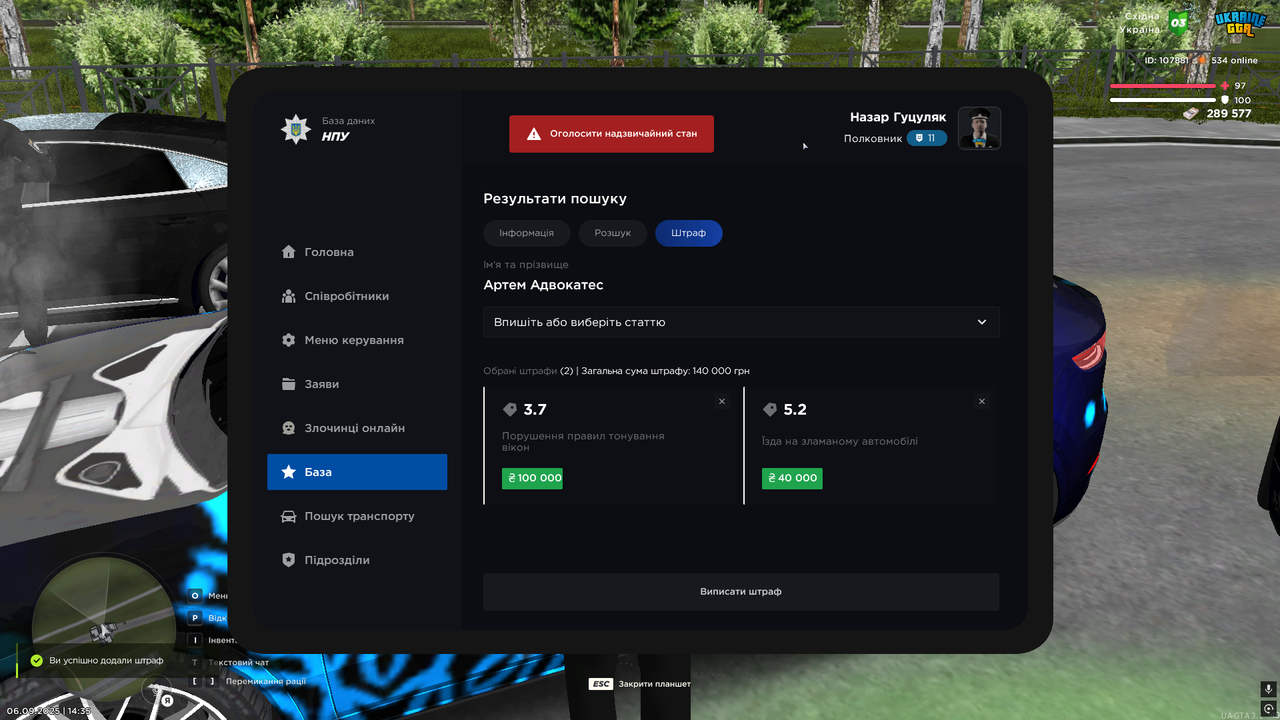The width and height of the screenshot is (1280, 720).
Task: Click the 'Впишіть або виберіть статтю' field
Action: coord(741,322)
